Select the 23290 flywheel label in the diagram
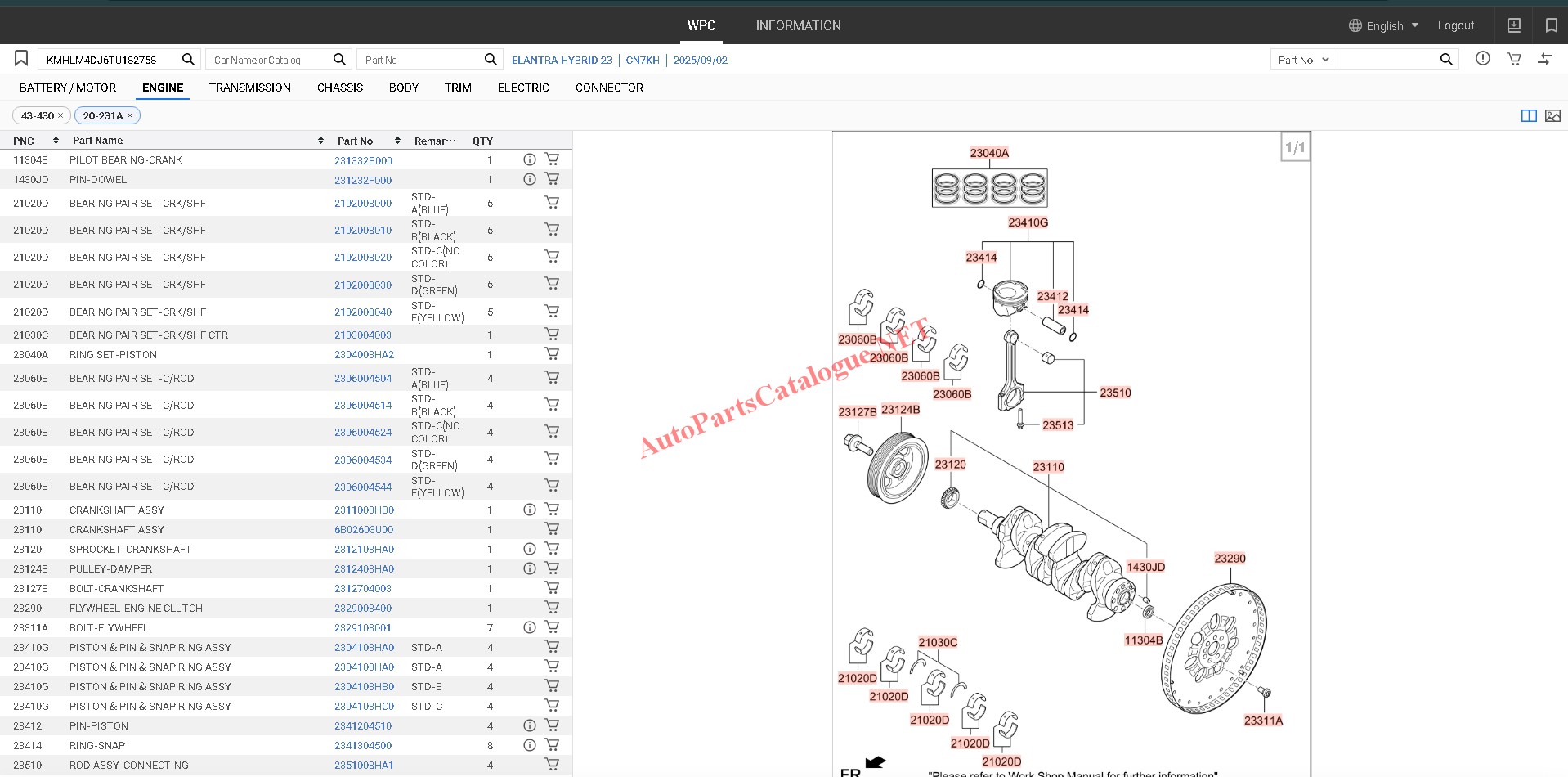 click(x=1230, y=559)
